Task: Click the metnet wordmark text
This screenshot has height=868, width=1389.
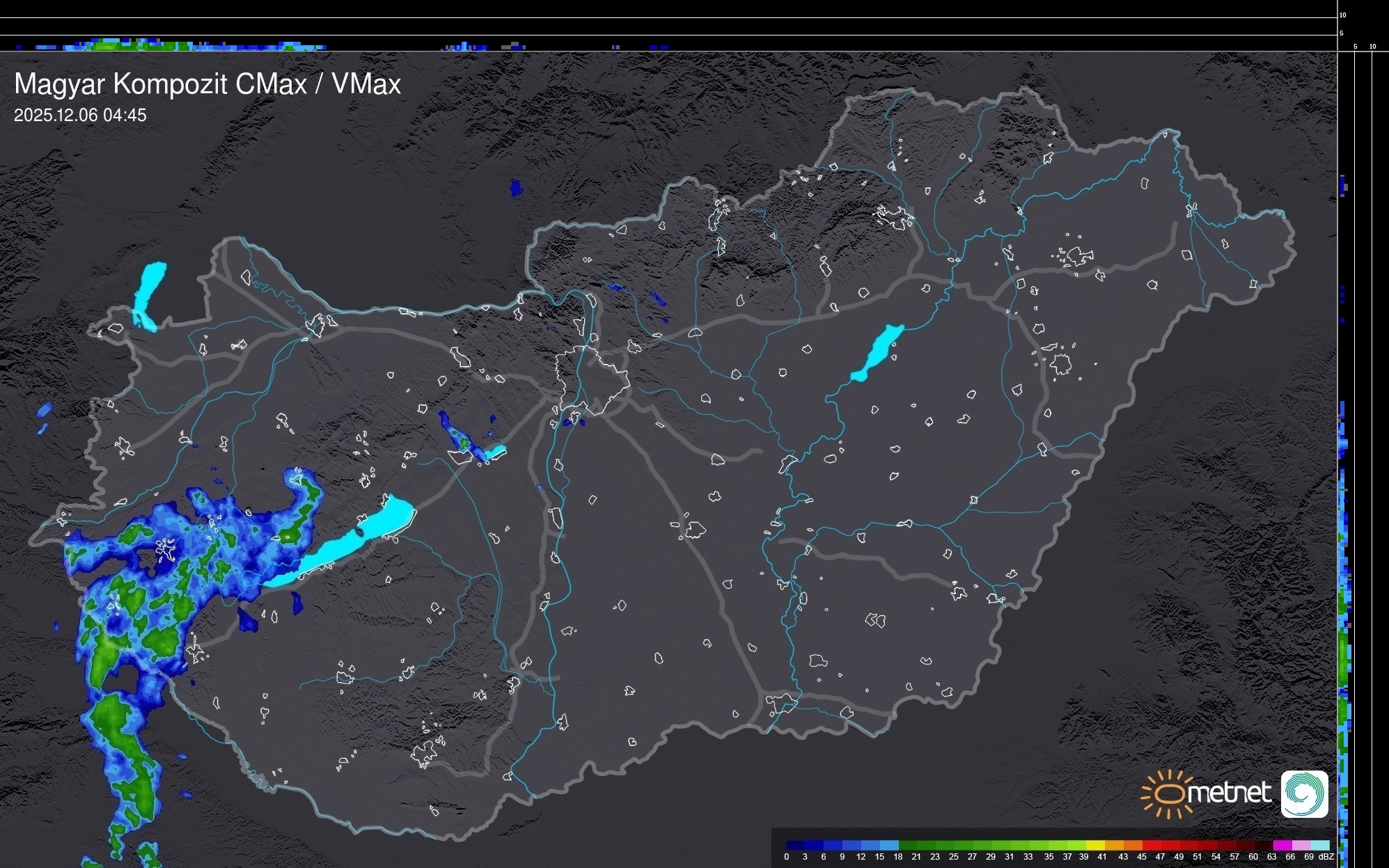Action: 1229,794
